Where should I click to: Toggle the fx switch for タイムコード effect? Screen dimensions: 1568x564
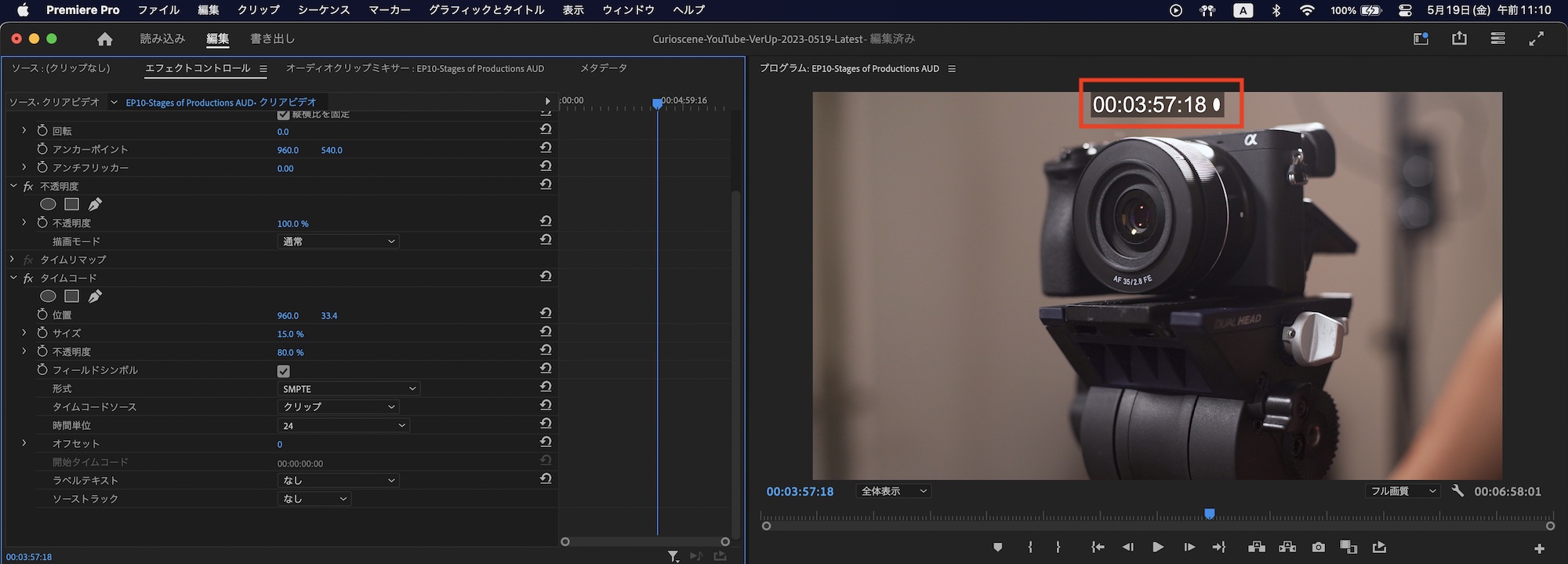(28, 278)
